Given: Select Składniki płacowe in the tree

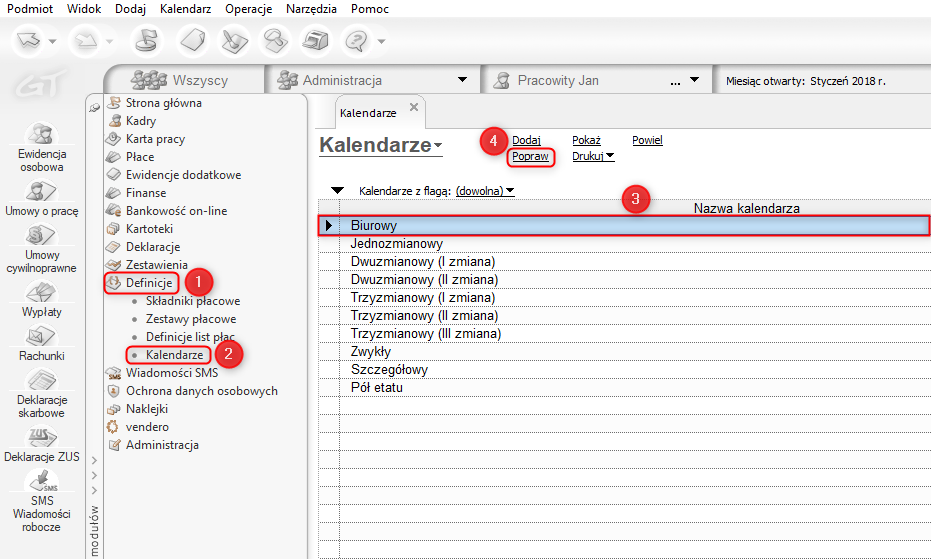Looking at the screenshot, I should point(193,301).
